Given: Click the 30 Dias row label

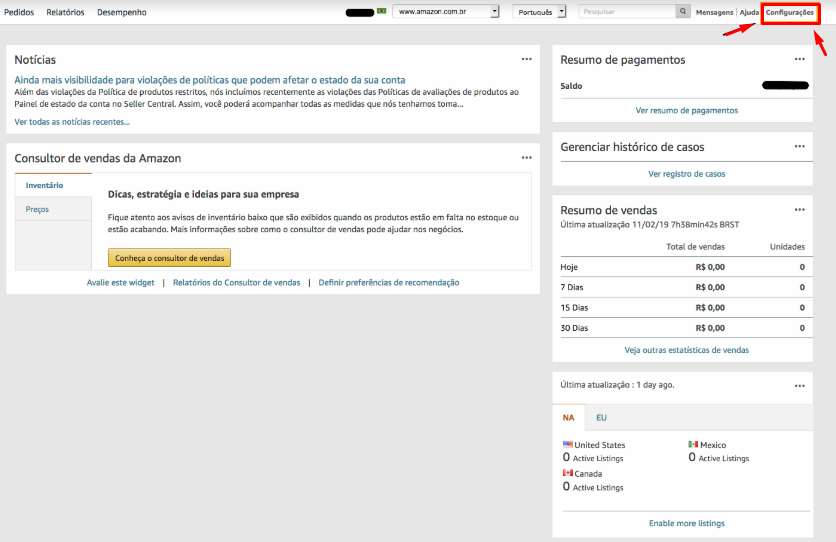Looking at the screenshot, I should point(574,328).
